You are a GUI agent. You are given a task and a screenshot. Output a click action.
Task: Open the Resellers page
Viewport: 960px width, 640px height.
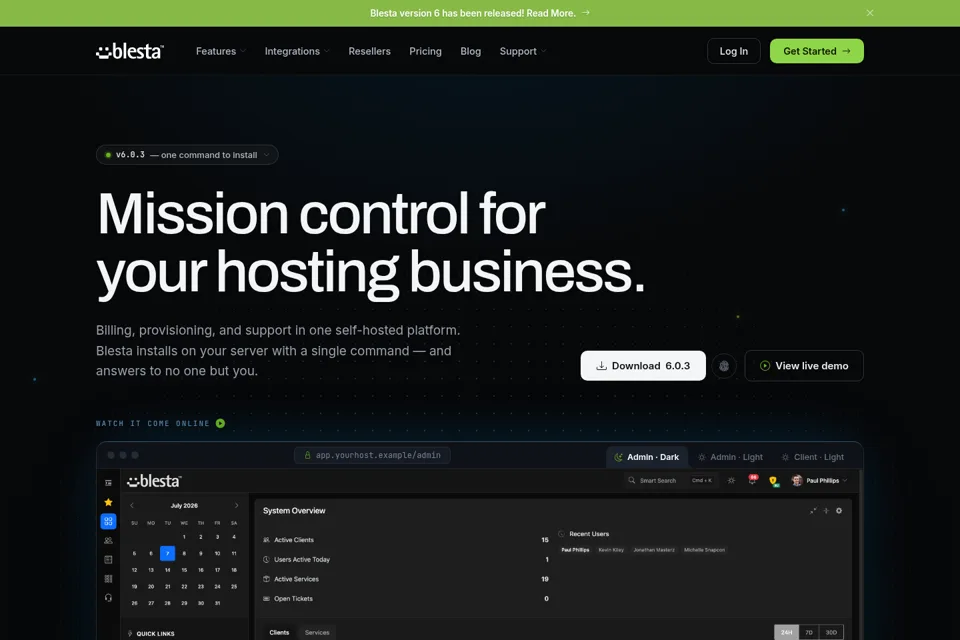pyautogui.click(x=369, y=51)
